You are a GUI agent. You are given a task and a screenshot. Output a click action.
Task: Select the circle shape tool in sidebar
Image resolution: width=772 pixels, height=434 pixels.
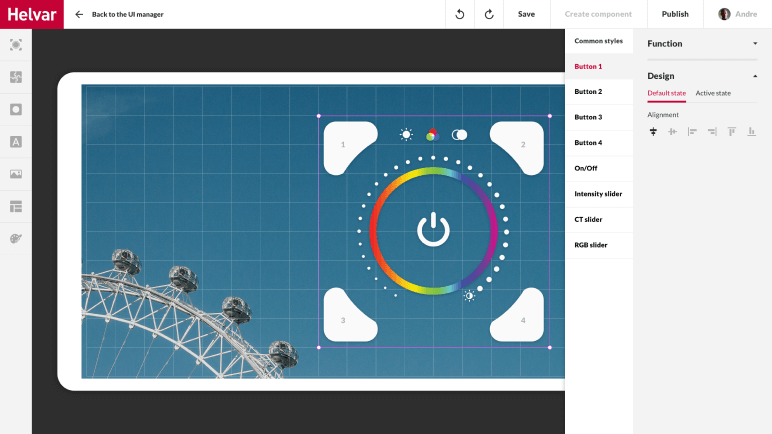click(16, 109)
